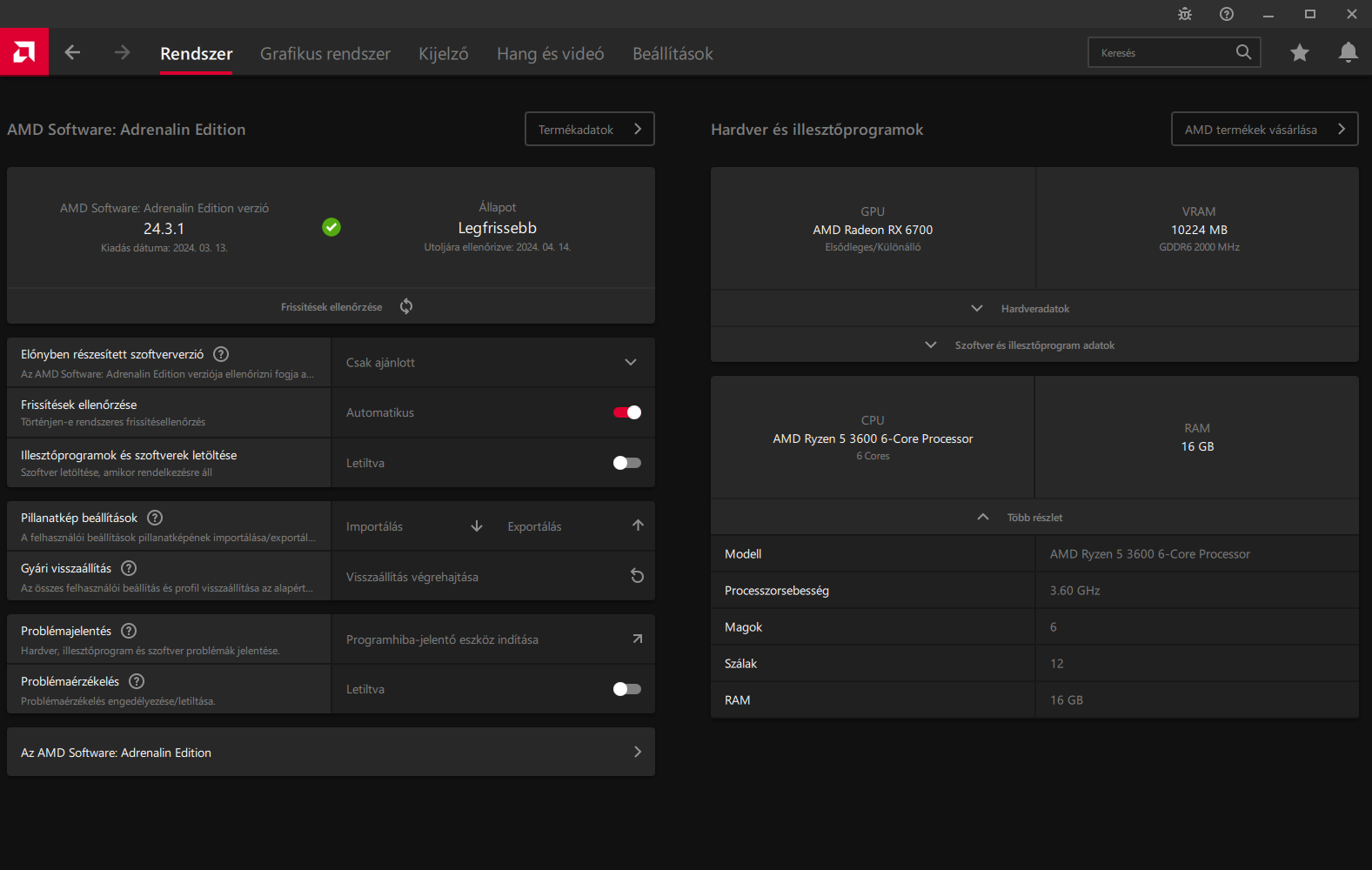Click the RAM row value 16 GB
The width and height of the screenshot is (1372, 870).
click(1067, 700)
